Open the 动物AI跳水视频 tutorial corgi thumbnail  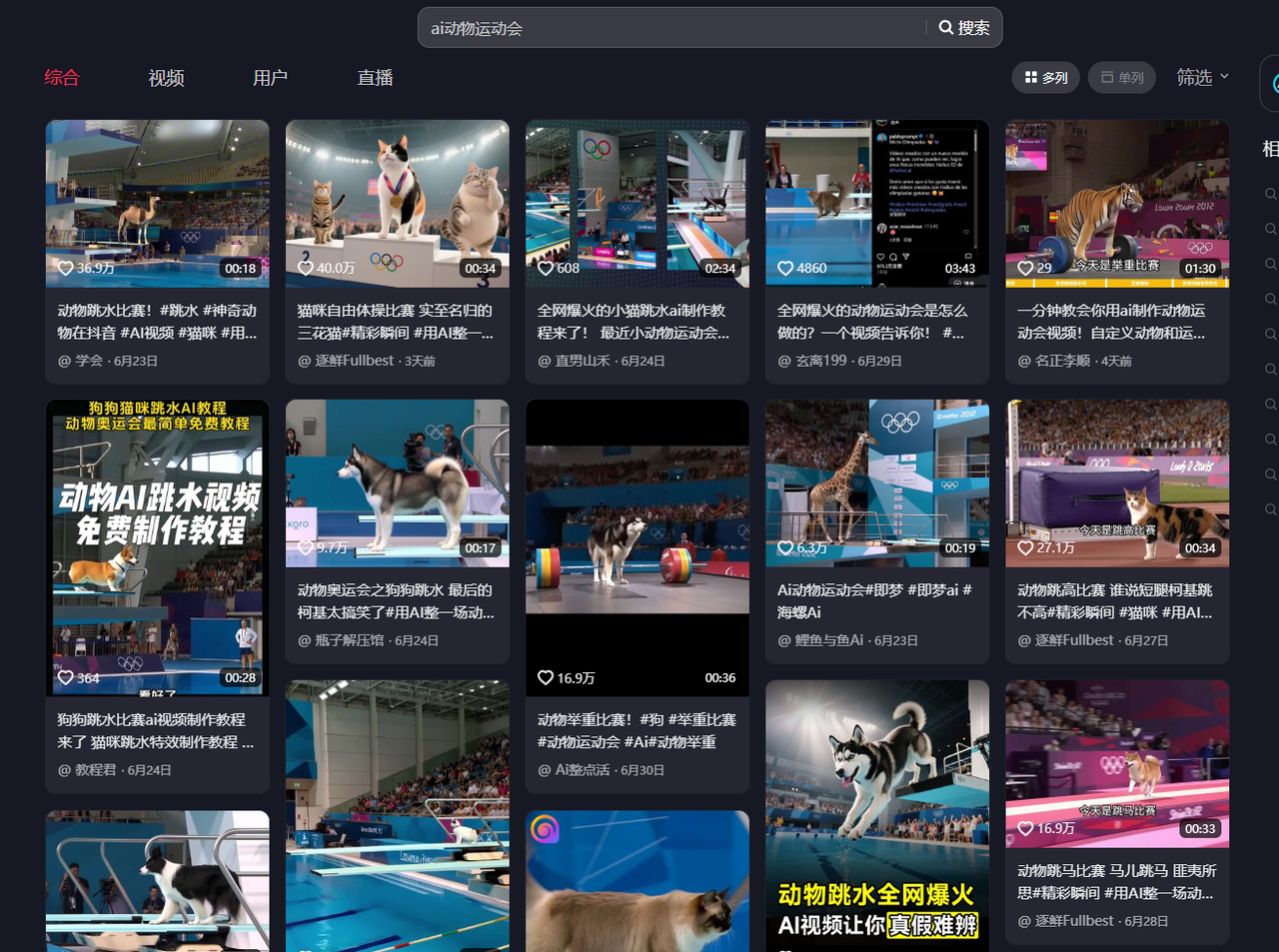pos(157,547)
